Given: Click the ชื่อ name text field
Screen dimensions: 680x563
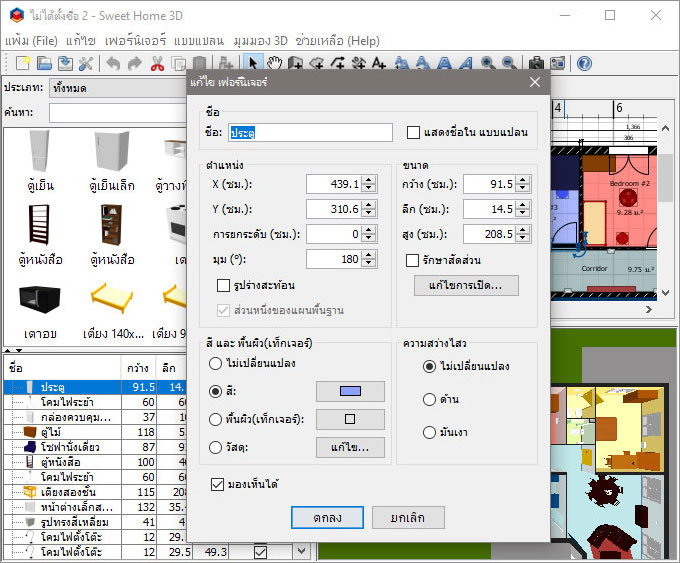Looking at the screenshot, I should point(311,132).
